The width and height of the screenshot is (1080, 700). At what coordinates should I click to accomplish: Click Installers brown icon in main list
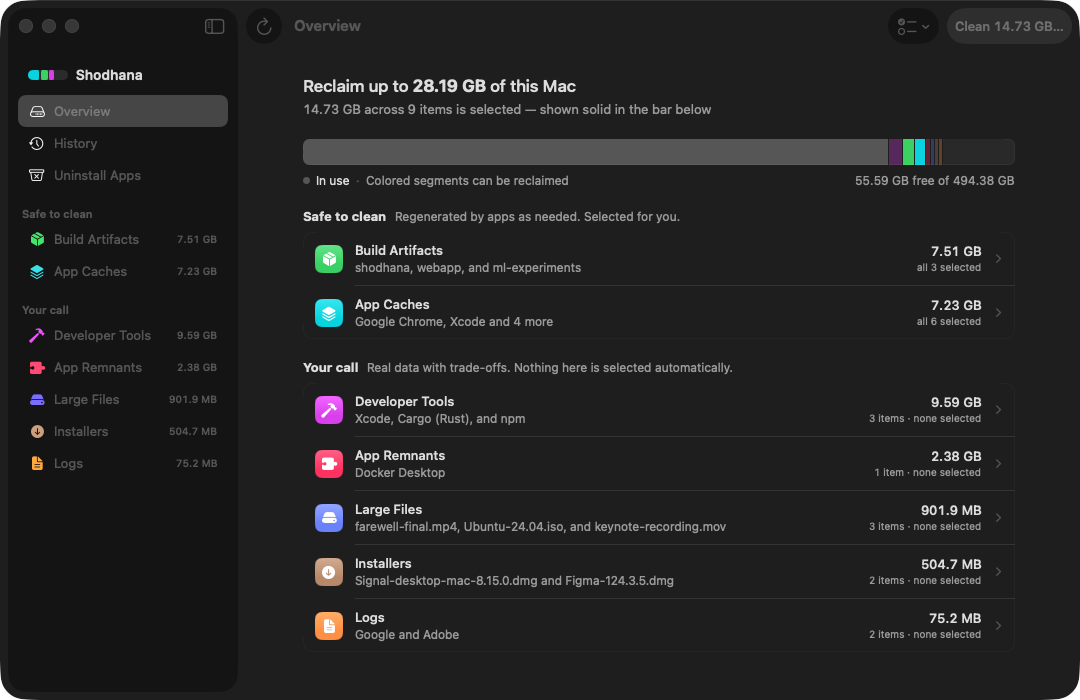click(329, 572)
